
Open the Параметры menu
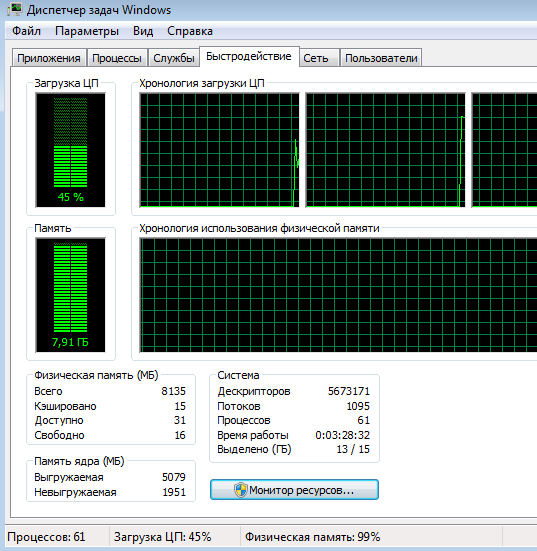coord(87,31)
